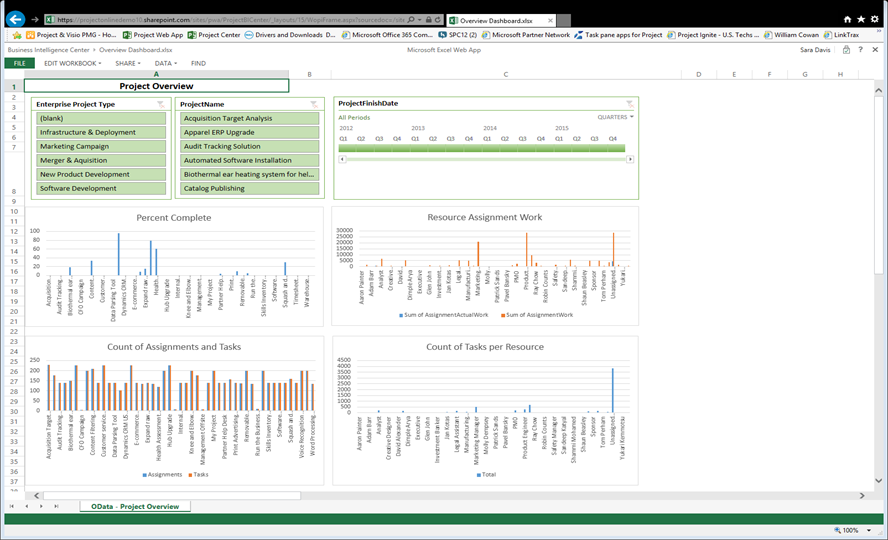Open the EDIT WORKBOOK dropdown menu
Viewport: 888px width, 540px height.
tap(71, 63)
